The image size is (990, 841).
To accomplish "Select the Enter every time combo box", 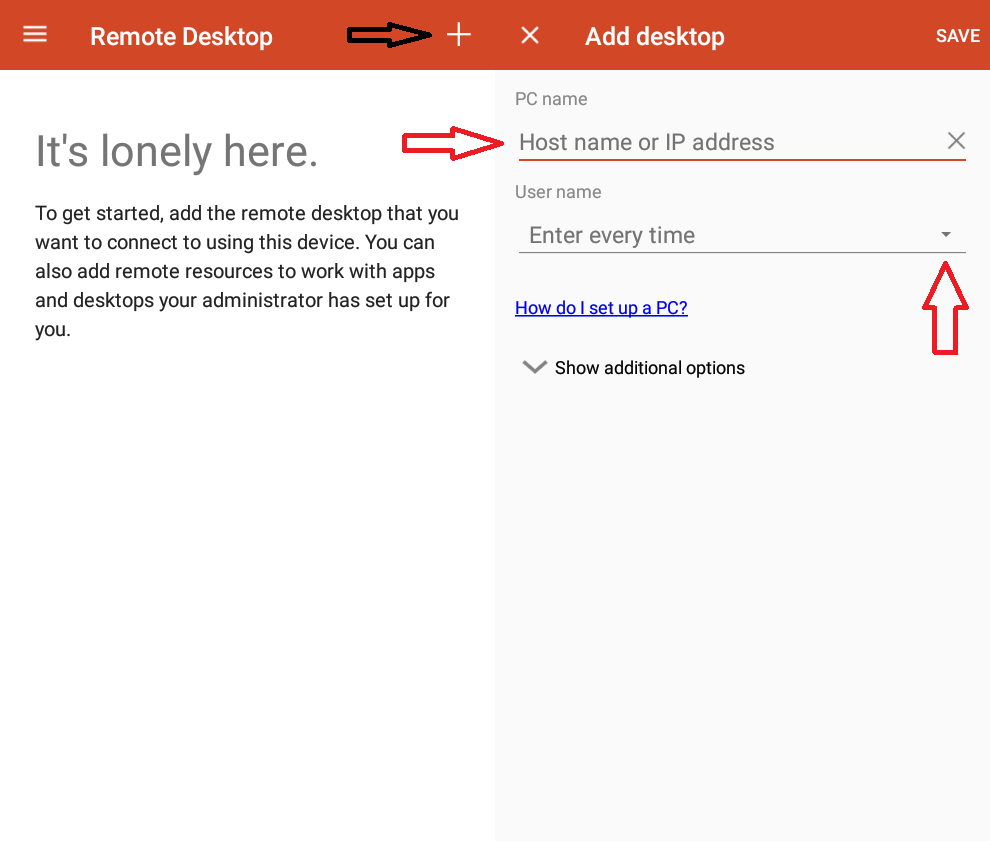I will click(742, 236).
